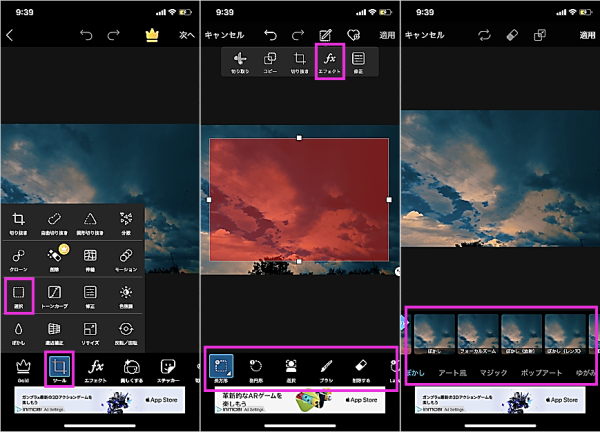The image size is (600, 432).
Task: Pick the ぼかし blur effect thumbnail
Action: [x=434, y=334]
